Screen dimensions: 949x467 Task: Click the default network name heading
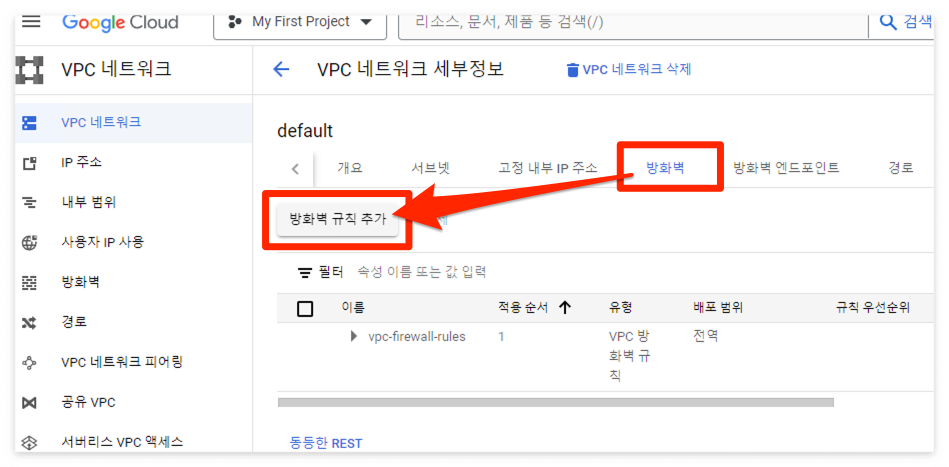pos(305,130)
